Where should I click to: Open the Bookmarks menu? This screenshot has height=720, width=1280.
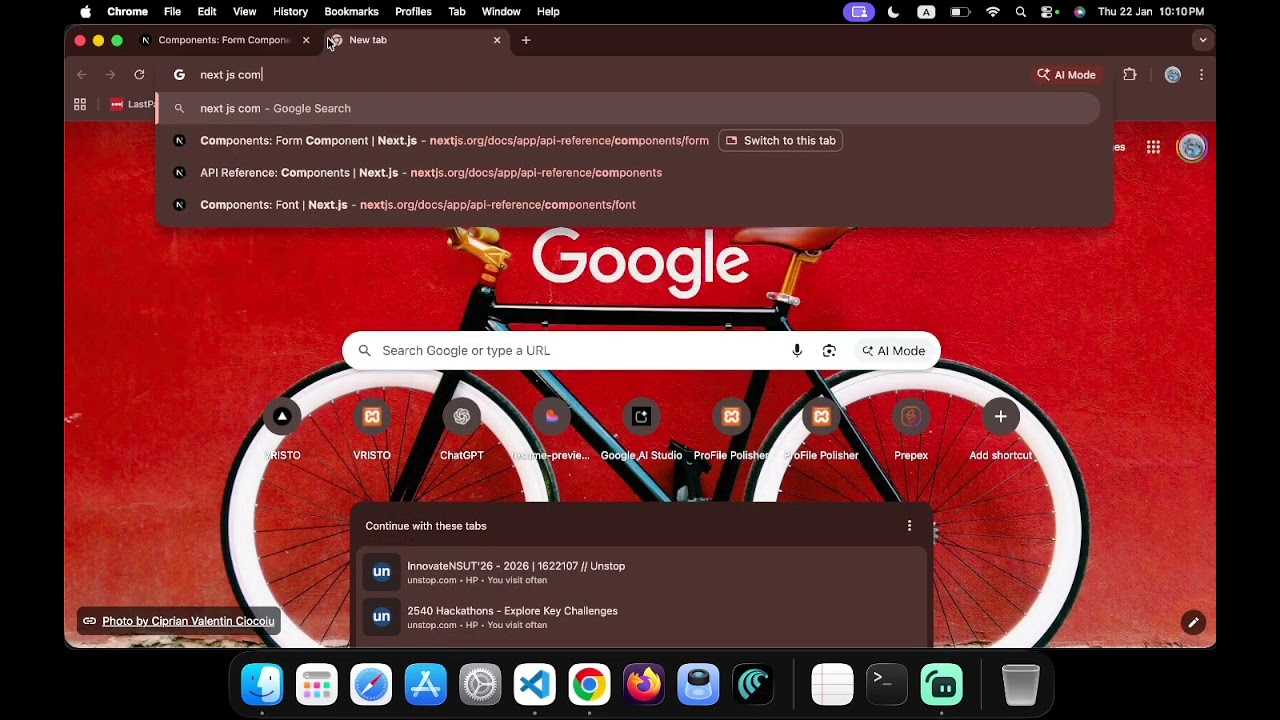(x=351, y=12)
